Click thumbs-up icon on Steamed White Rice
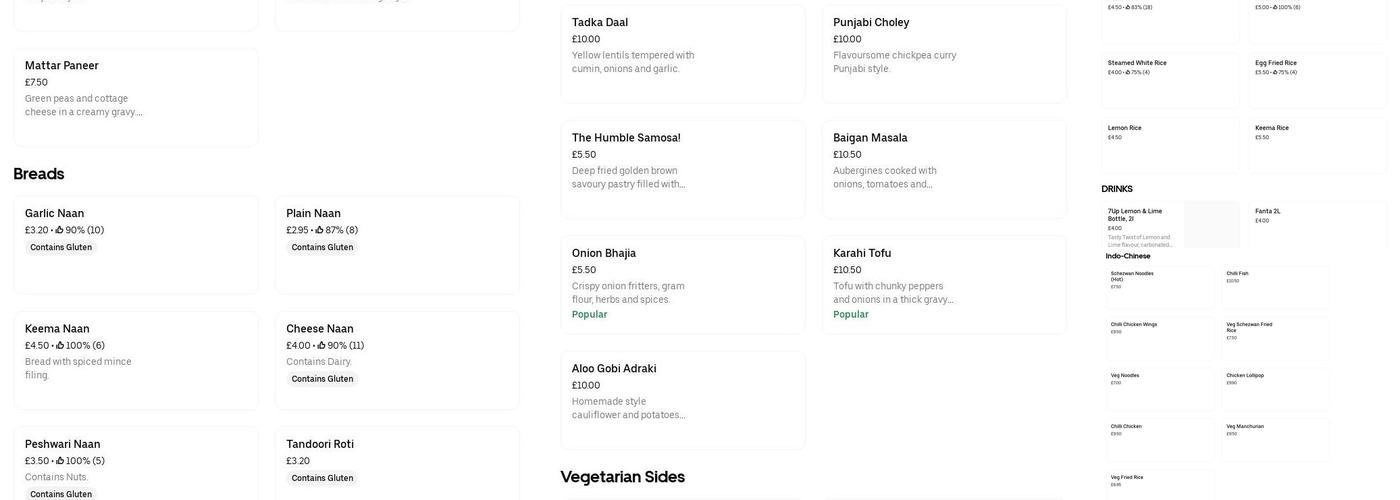1400x500 pixels. [1128, 72]
